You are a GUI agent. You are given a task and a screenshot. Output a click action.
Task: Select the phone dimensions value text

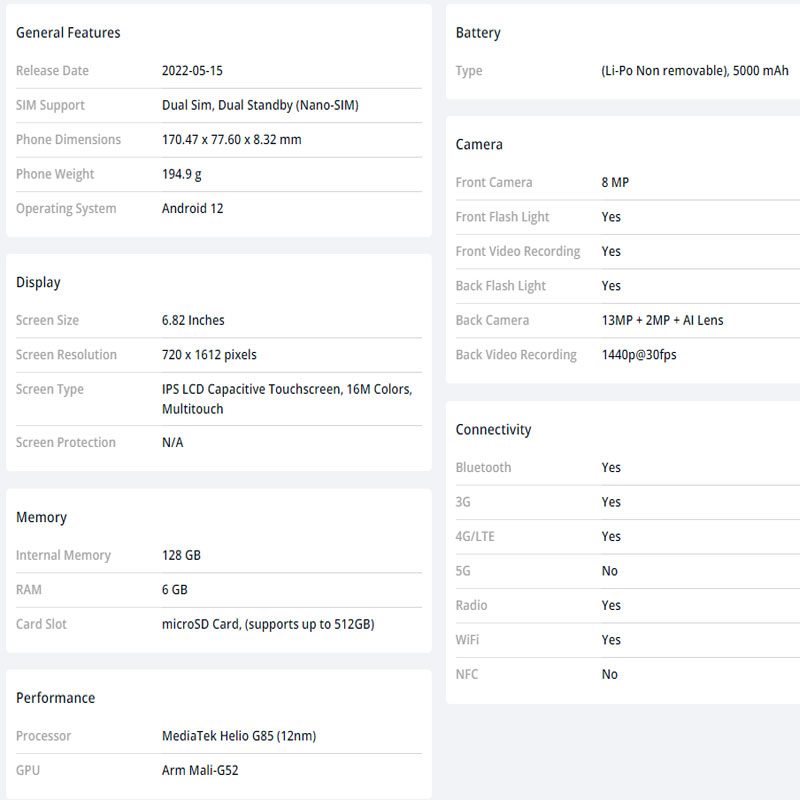[231, 139]
